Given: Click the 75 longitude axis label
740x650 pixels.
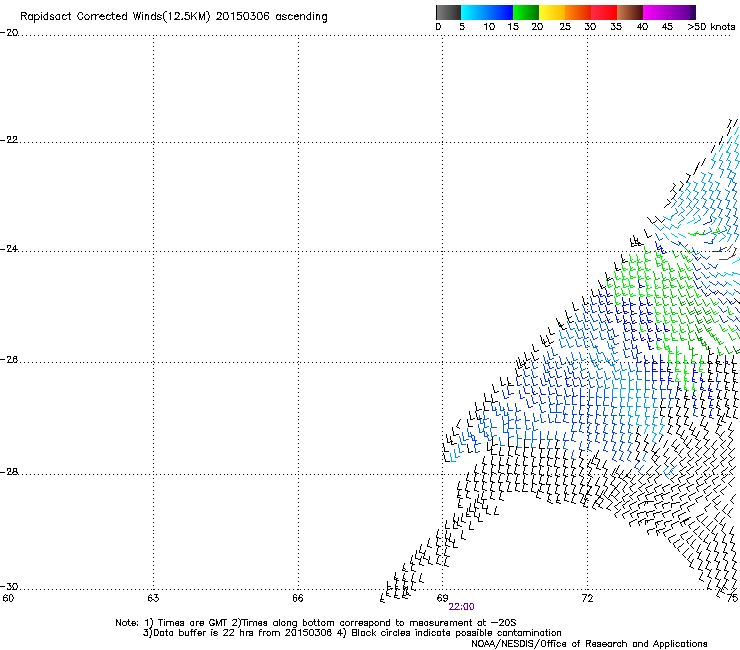Looking at the screenshot, I should tap(732, 598).
